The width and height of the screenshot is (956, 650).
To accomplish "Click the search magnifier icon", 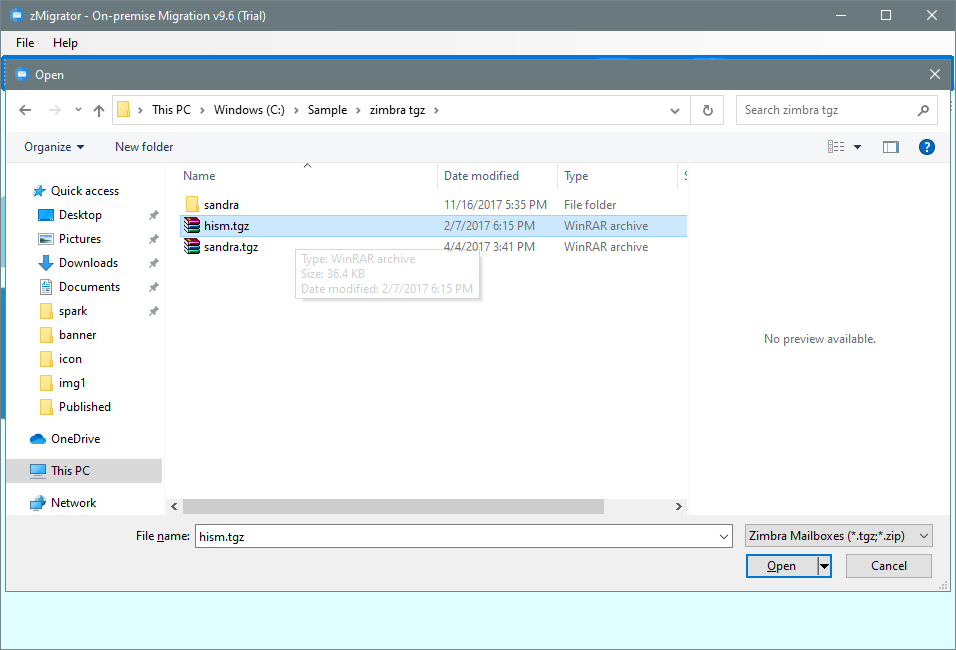I will (x=923, y=110).
